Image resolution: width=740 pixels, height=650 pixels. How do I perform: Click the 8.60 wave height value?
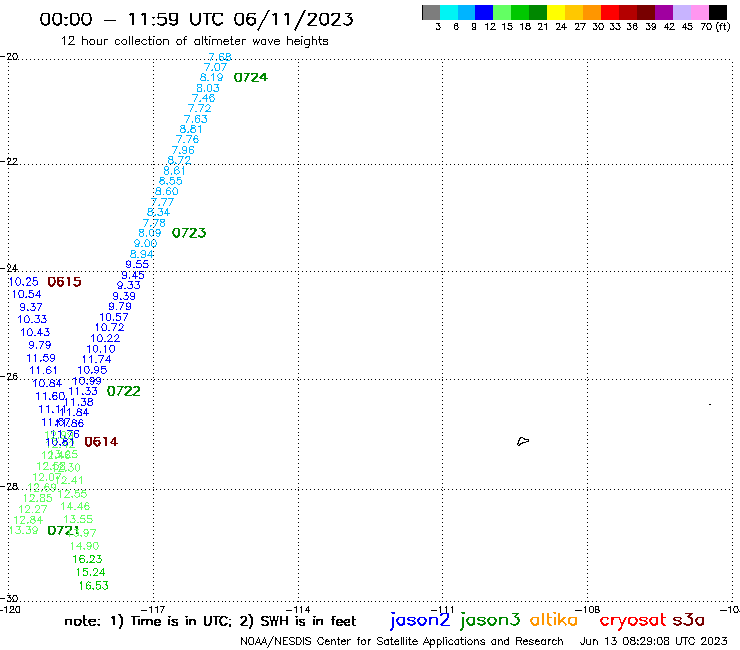point(167,191)
